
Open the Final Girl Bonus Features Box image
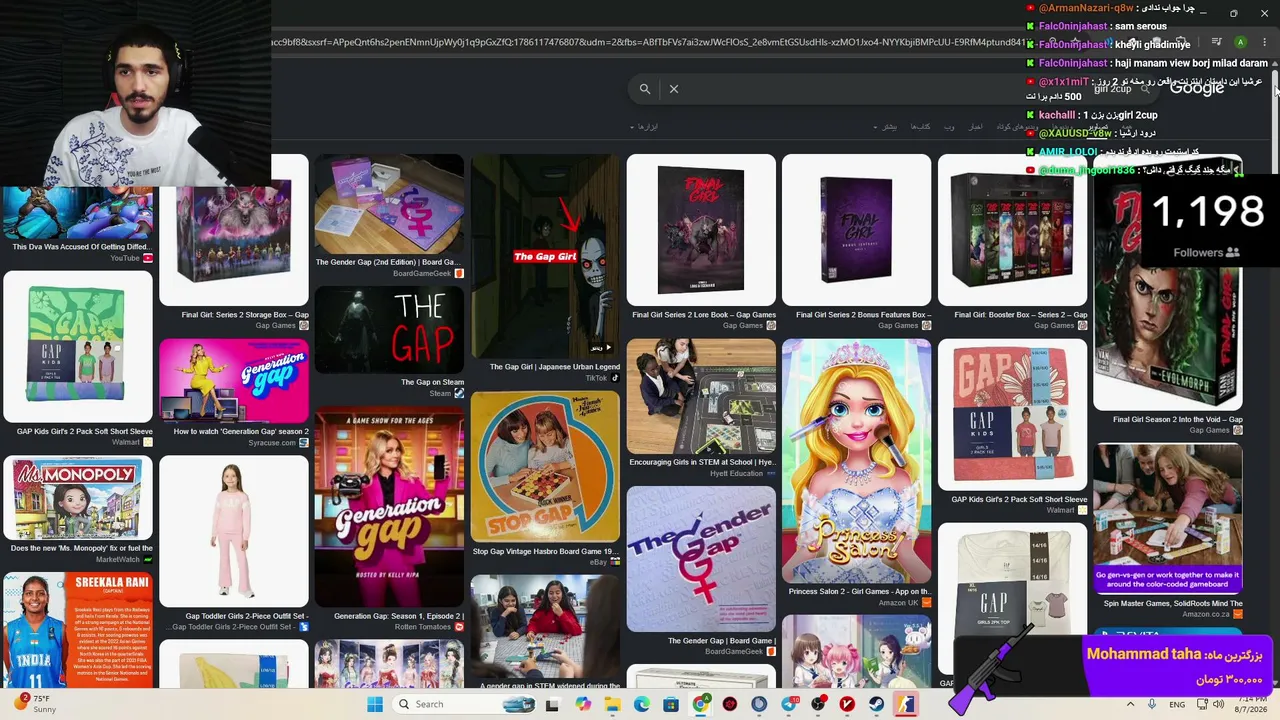point(856,230)
